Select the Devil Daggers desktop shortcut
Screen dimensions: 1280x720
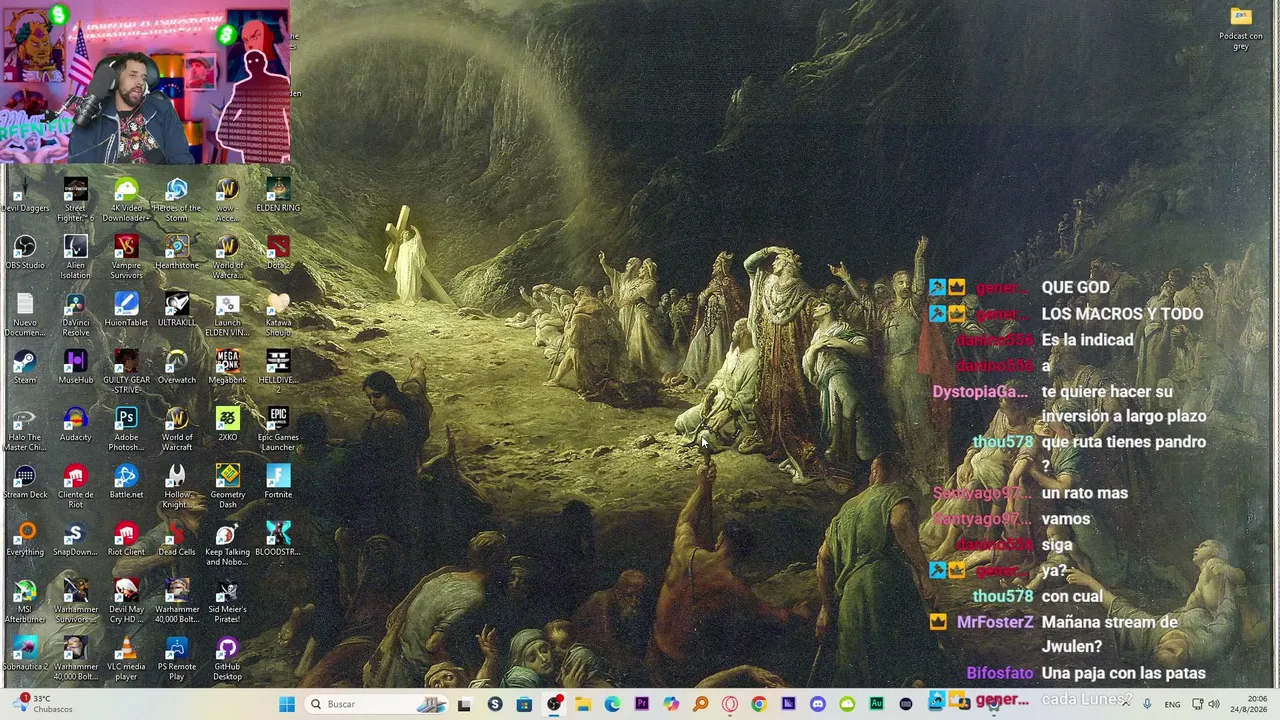tap(25, 195)
